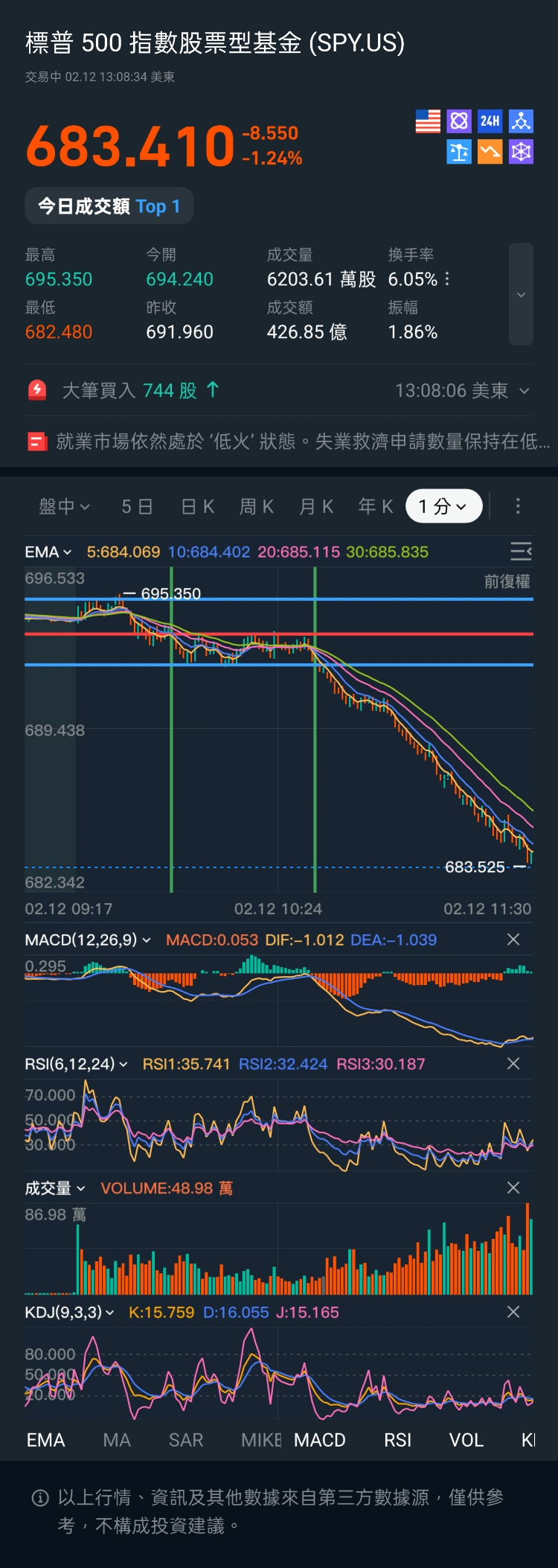
Task: Open the 盤中 session dropdown
Action: (64, 506)
